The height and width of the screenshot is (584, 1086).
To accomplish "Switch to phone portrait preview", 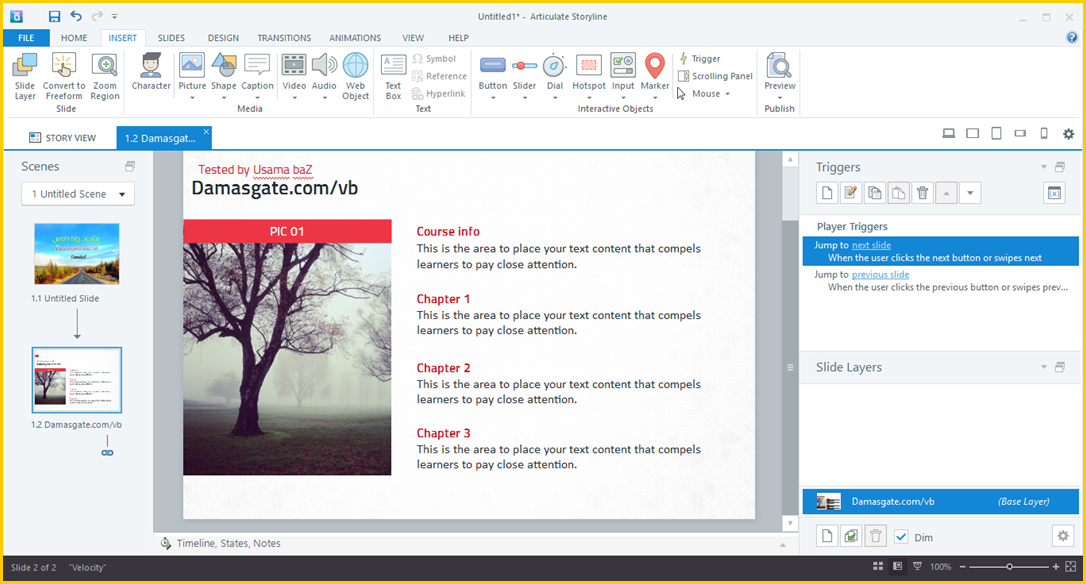I will pyautogui.click(x=1044, y=134).
